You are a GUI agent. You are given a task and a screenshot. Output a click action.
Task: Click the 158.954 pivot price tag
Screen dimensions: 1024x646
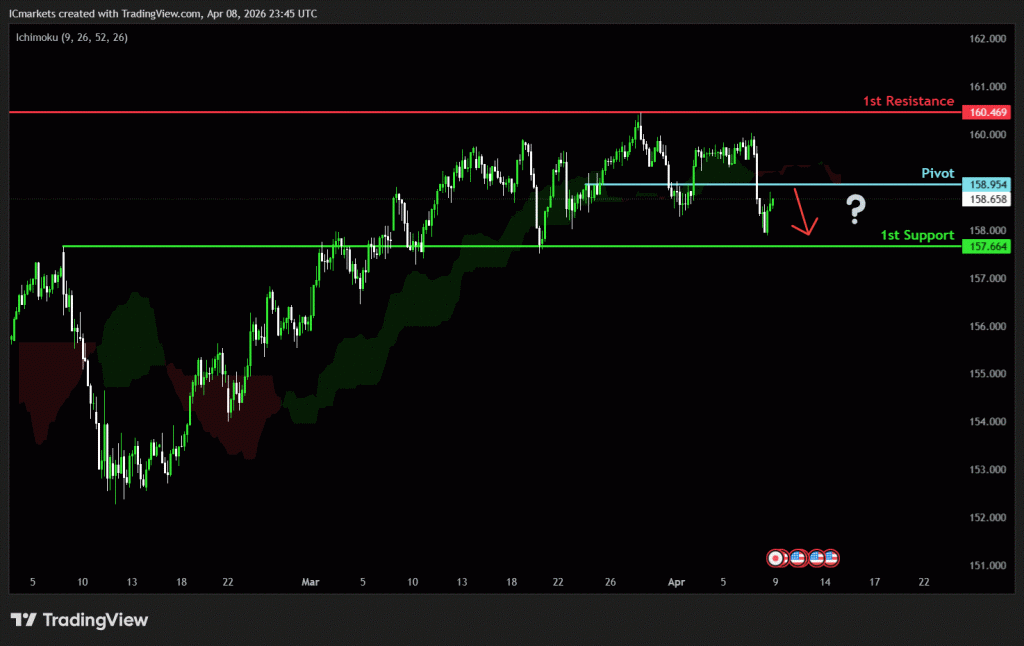click(987, 185)
